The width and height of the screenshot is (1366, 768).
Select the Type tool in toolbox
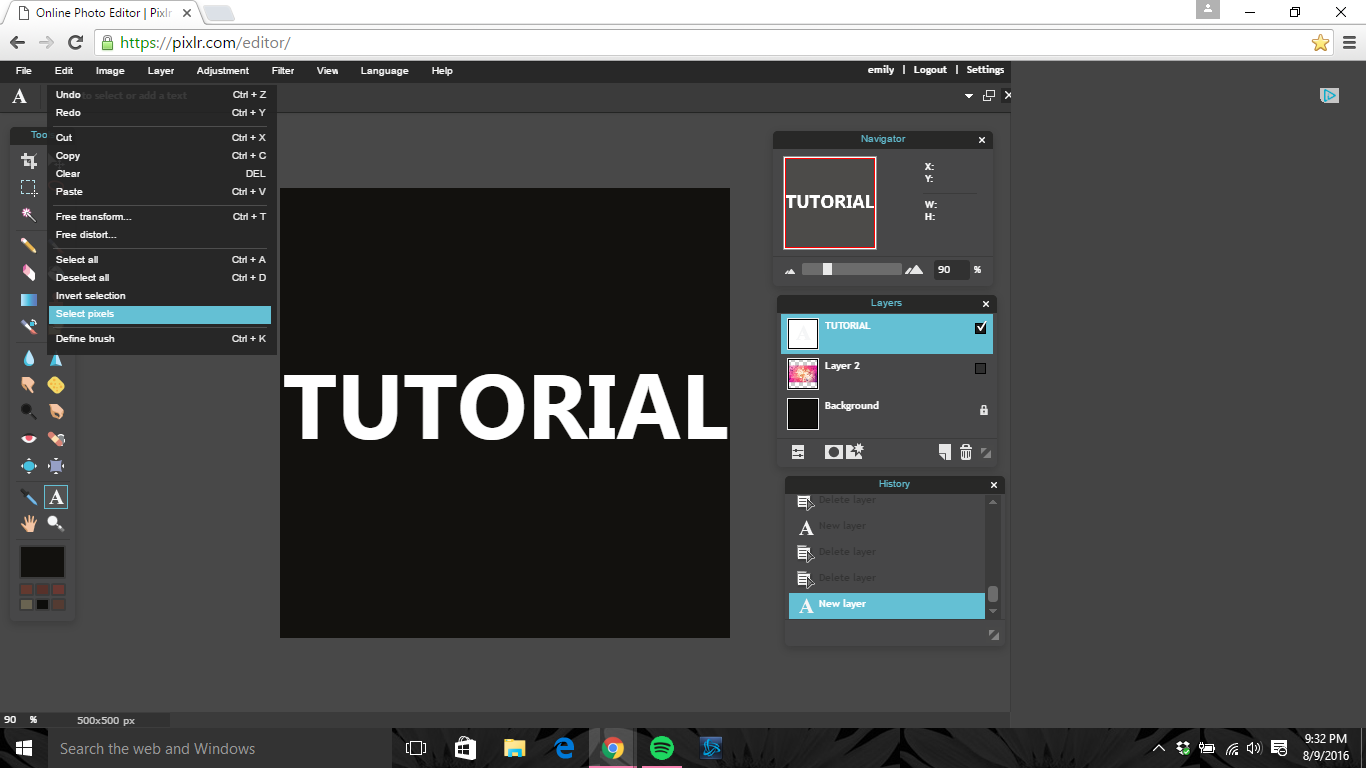(56, 497)
